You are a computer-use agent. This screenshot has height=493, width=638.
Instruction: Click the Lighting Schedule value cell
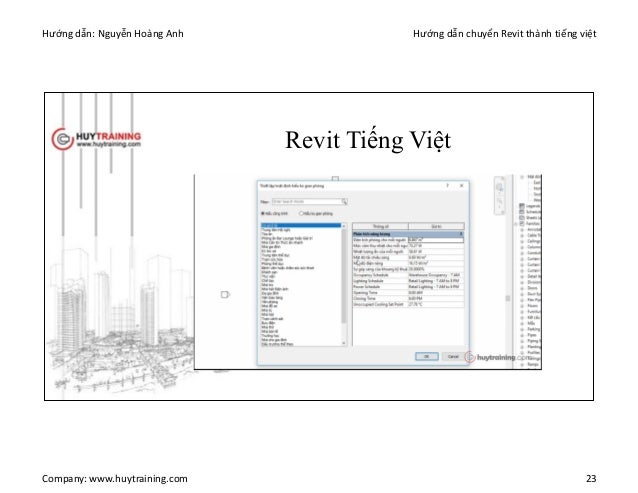[x=436, y=281]
